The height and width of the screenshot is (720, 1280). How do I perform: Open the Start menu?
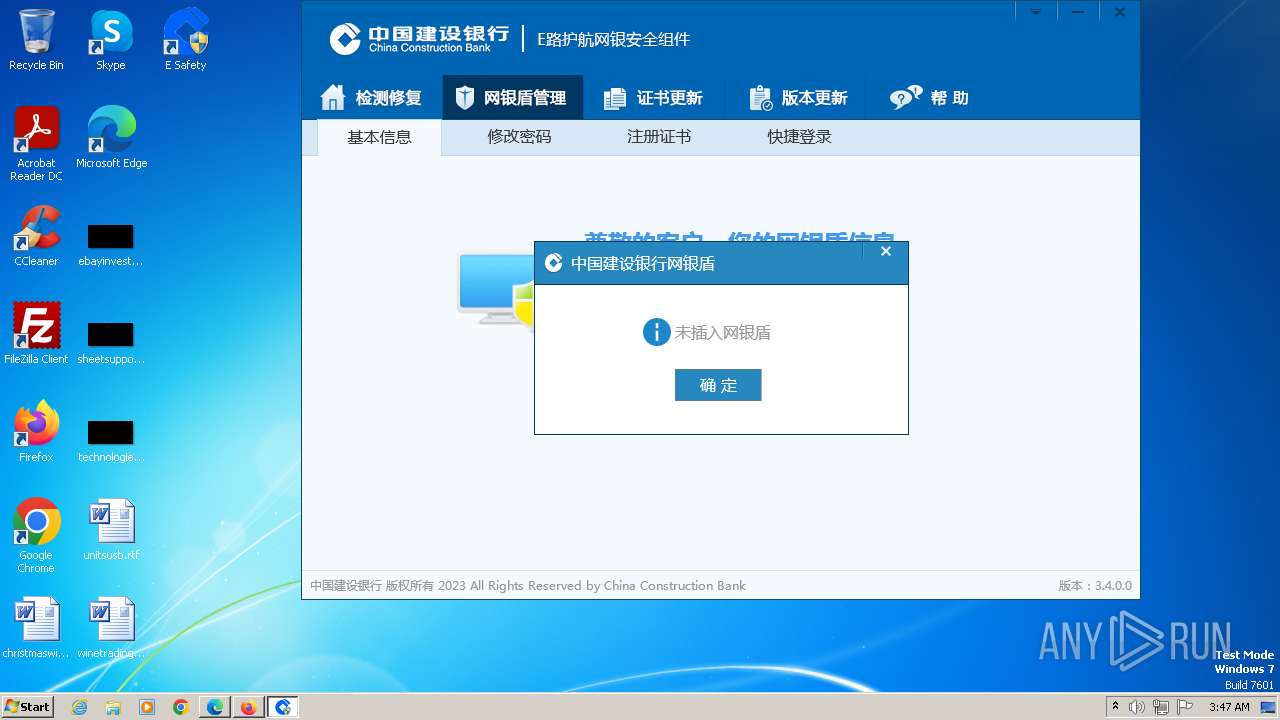(27, 707)
